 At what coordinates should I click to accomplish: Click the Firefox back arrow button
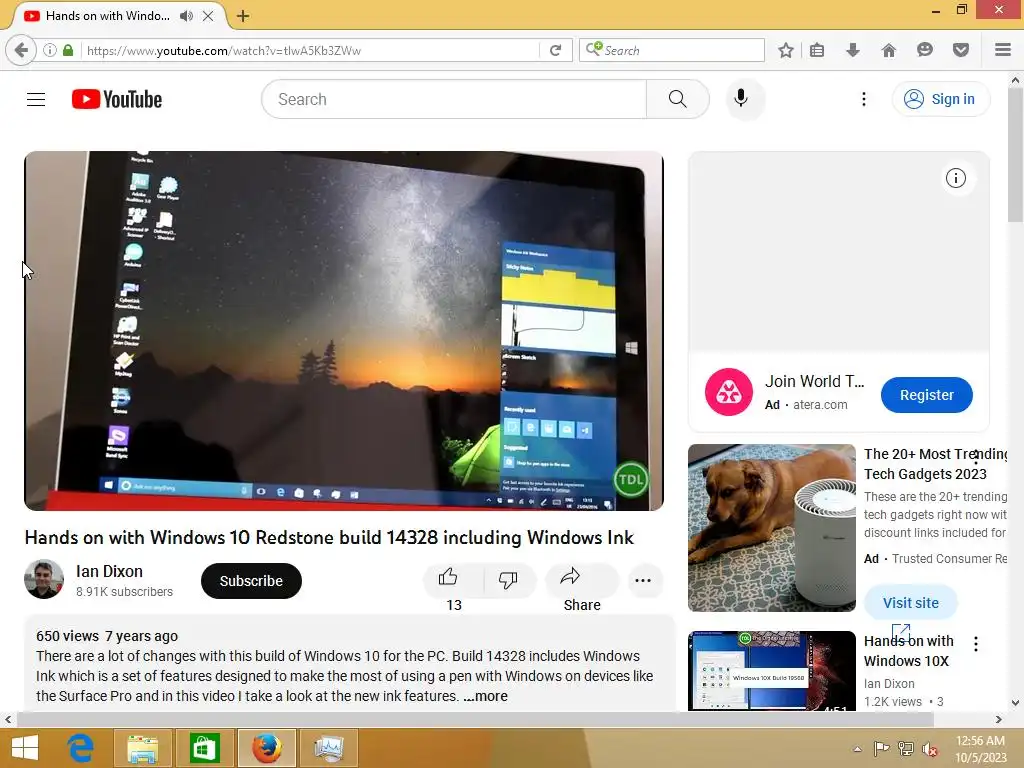coord(21,50)
